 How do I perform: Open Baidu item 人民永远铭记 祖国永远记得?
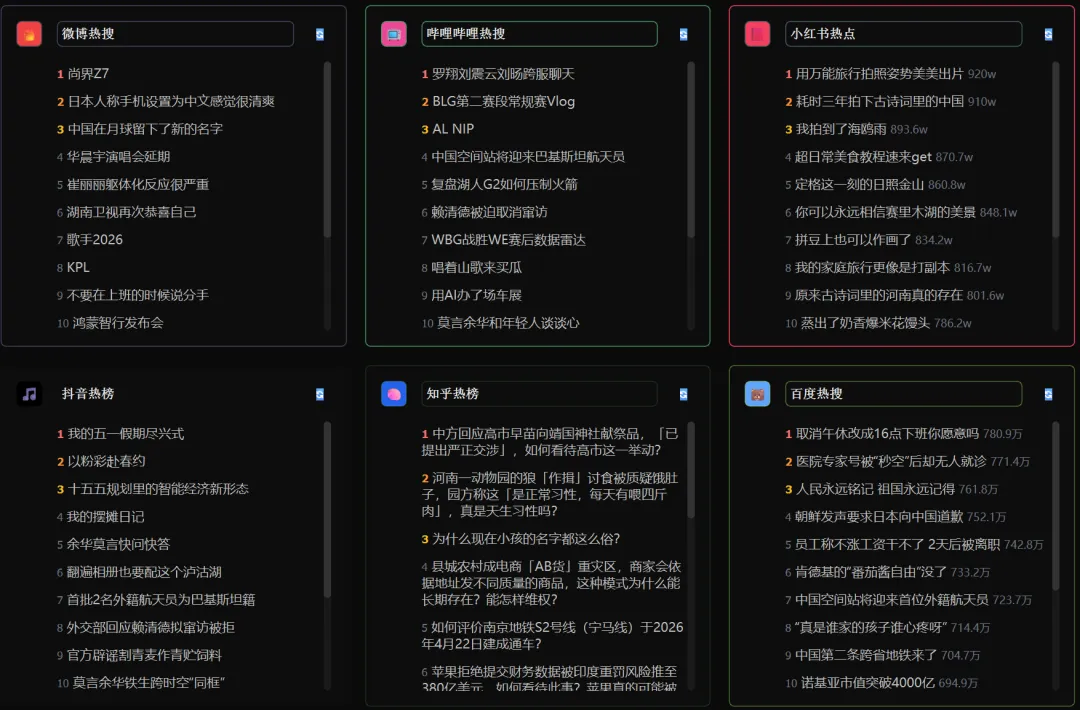875,489
